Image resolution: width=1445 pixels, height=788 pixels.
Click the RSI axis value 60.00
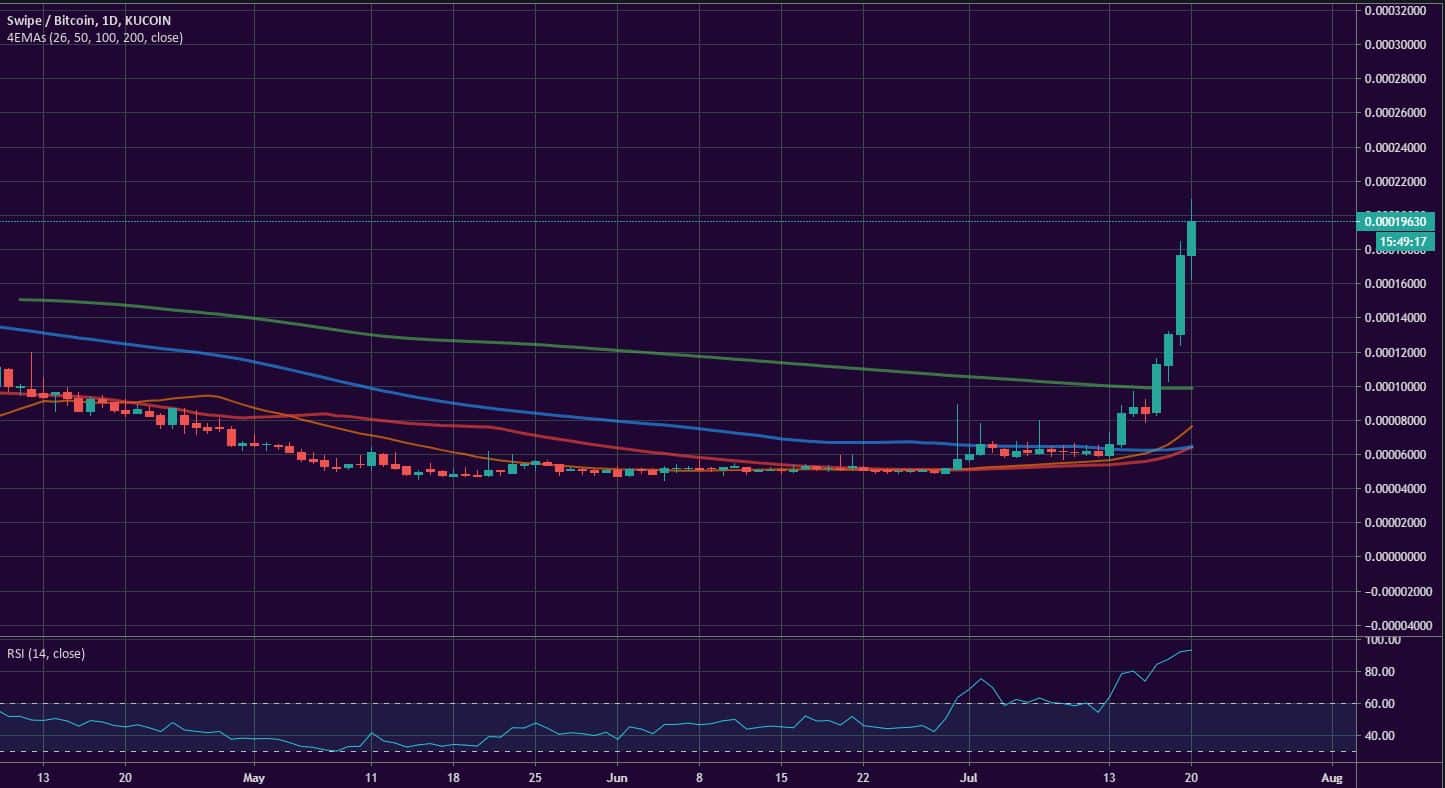(x=1382, y=704)
